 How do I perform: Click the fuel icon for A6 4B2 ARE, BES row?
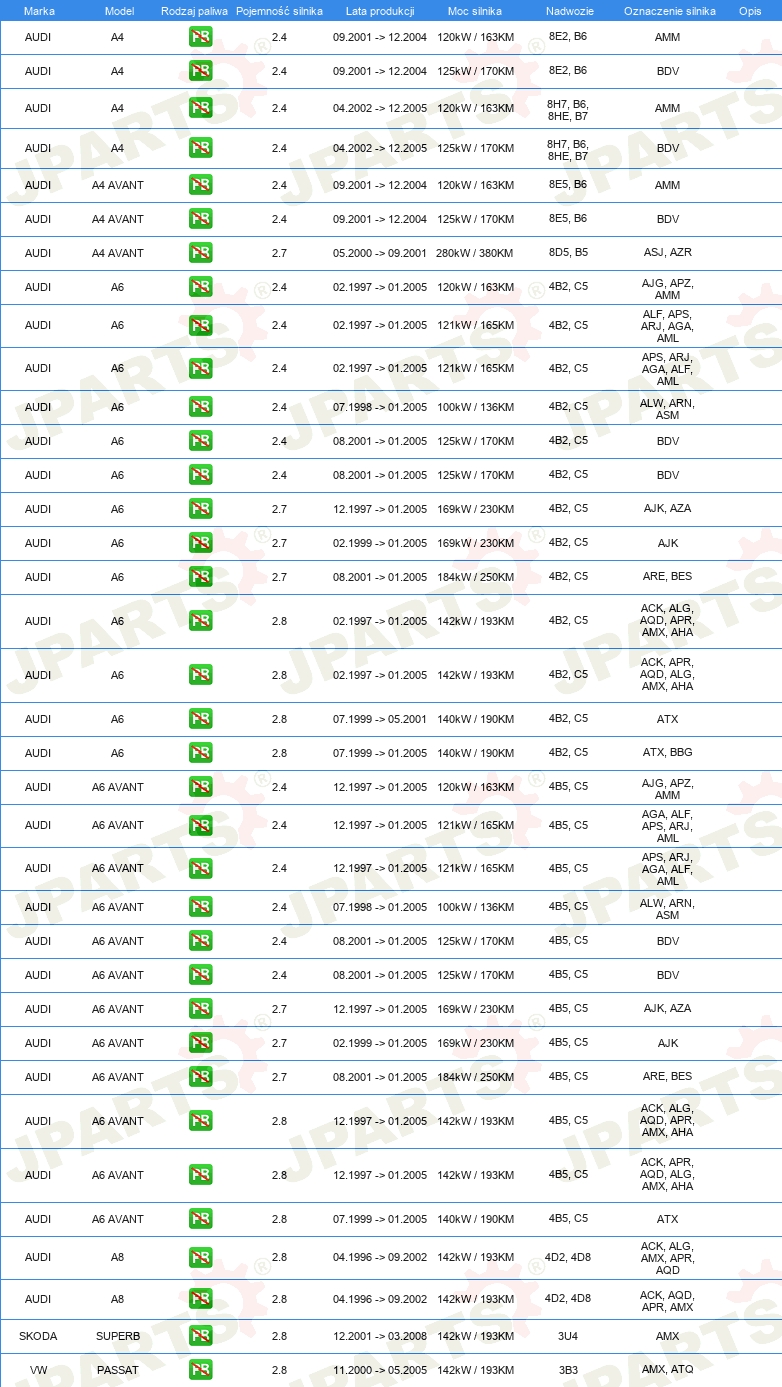[201, 577]
